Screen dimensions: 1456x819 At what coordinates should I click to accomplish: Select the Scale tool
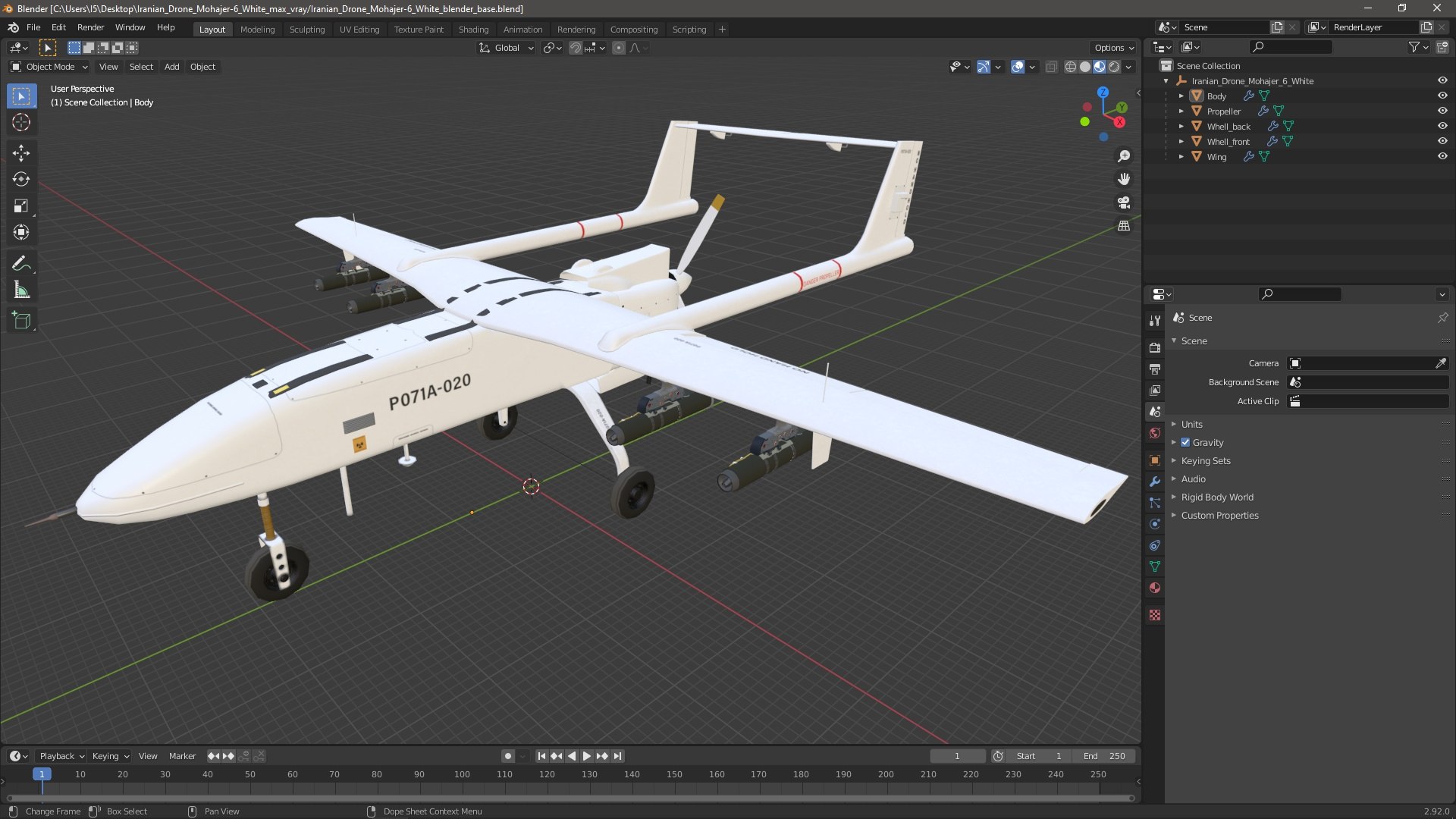pos(21,206)
